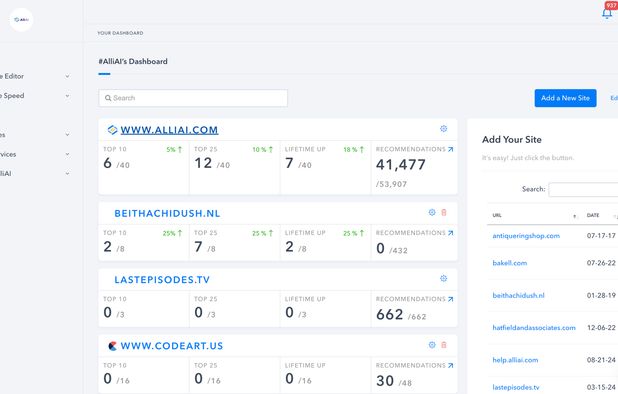This screenshot has height=394, width=618.
Task: Click the 662 recommendations value
Action: [x=389, y=314]
